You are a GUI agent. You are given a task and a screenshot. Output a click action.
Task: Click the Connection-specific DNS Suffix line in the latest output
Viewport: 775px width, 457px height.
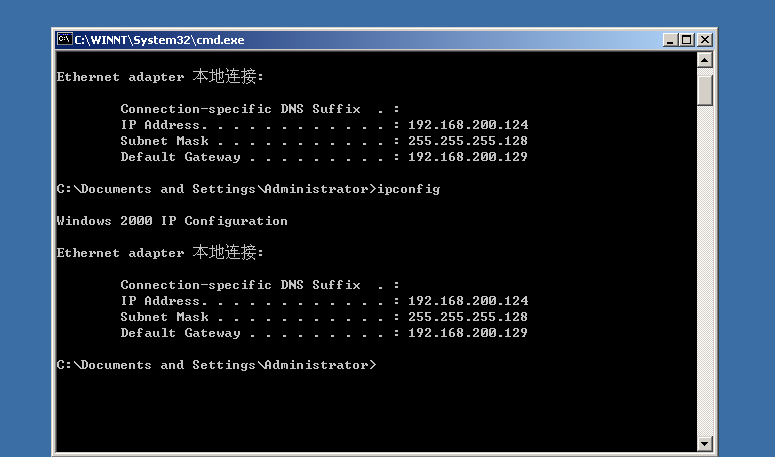(x=260, y=285)
